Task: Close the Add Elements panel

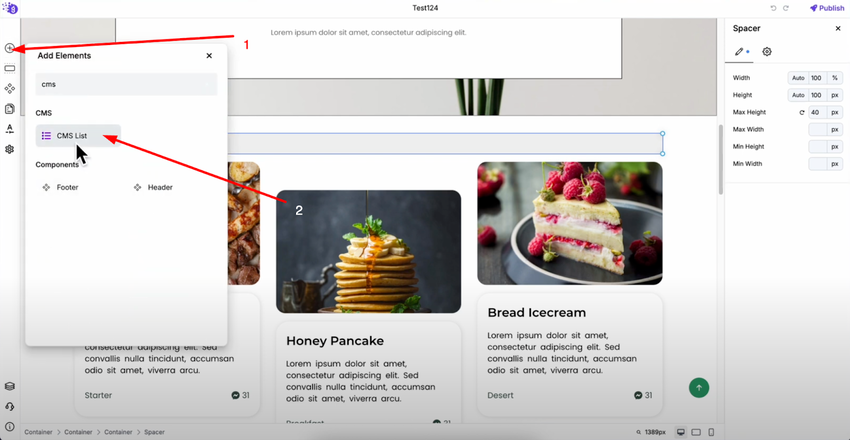Action: click(x=209, y=55)
